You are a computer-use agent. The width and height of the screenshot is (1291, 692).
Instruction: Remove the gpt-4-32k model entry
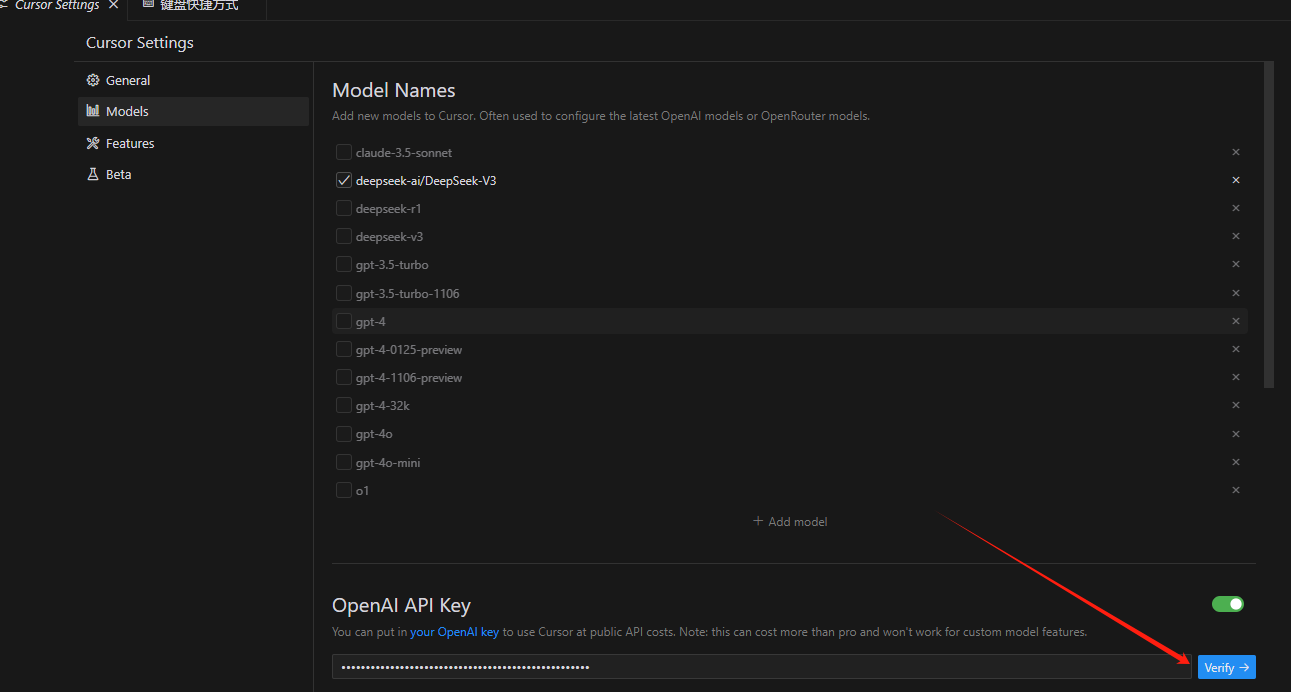1236,406
